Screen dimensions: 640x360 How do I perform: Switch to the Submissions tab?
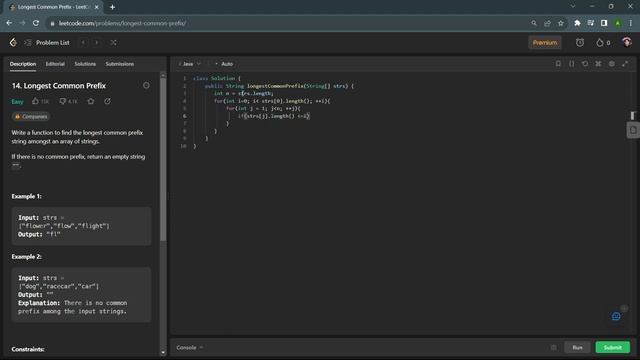(x=120, y=64)
